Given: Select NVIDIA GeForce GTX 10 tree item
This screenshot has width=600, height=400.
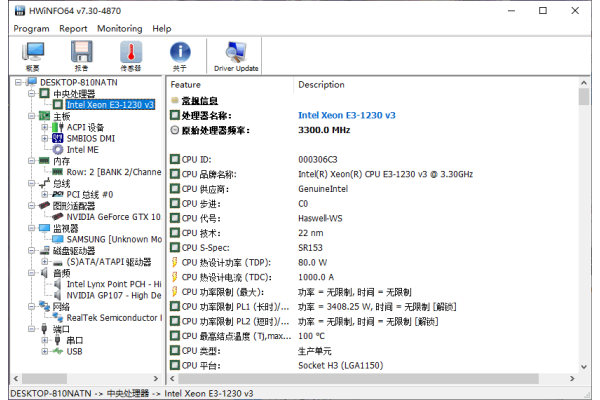Looking at the screenshot, I should [x=114, y=217].
